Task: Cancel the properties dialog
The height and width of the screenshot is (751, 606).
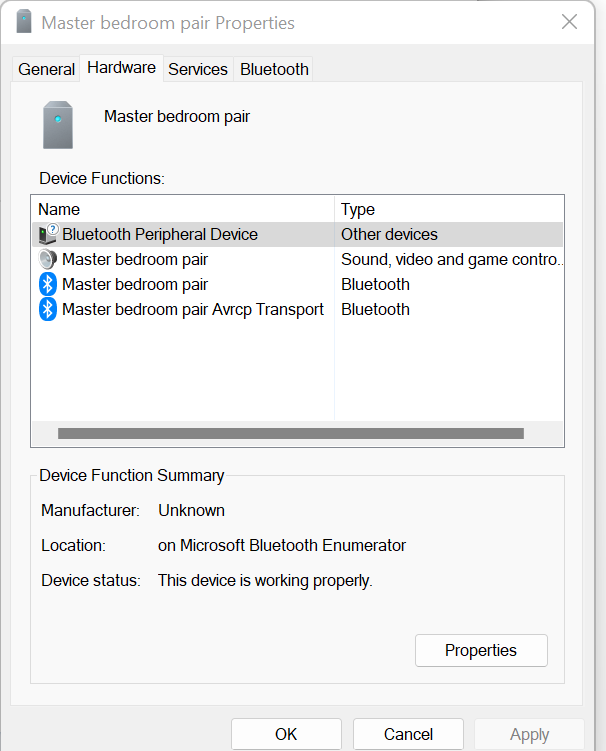Action: coord(408,734)
